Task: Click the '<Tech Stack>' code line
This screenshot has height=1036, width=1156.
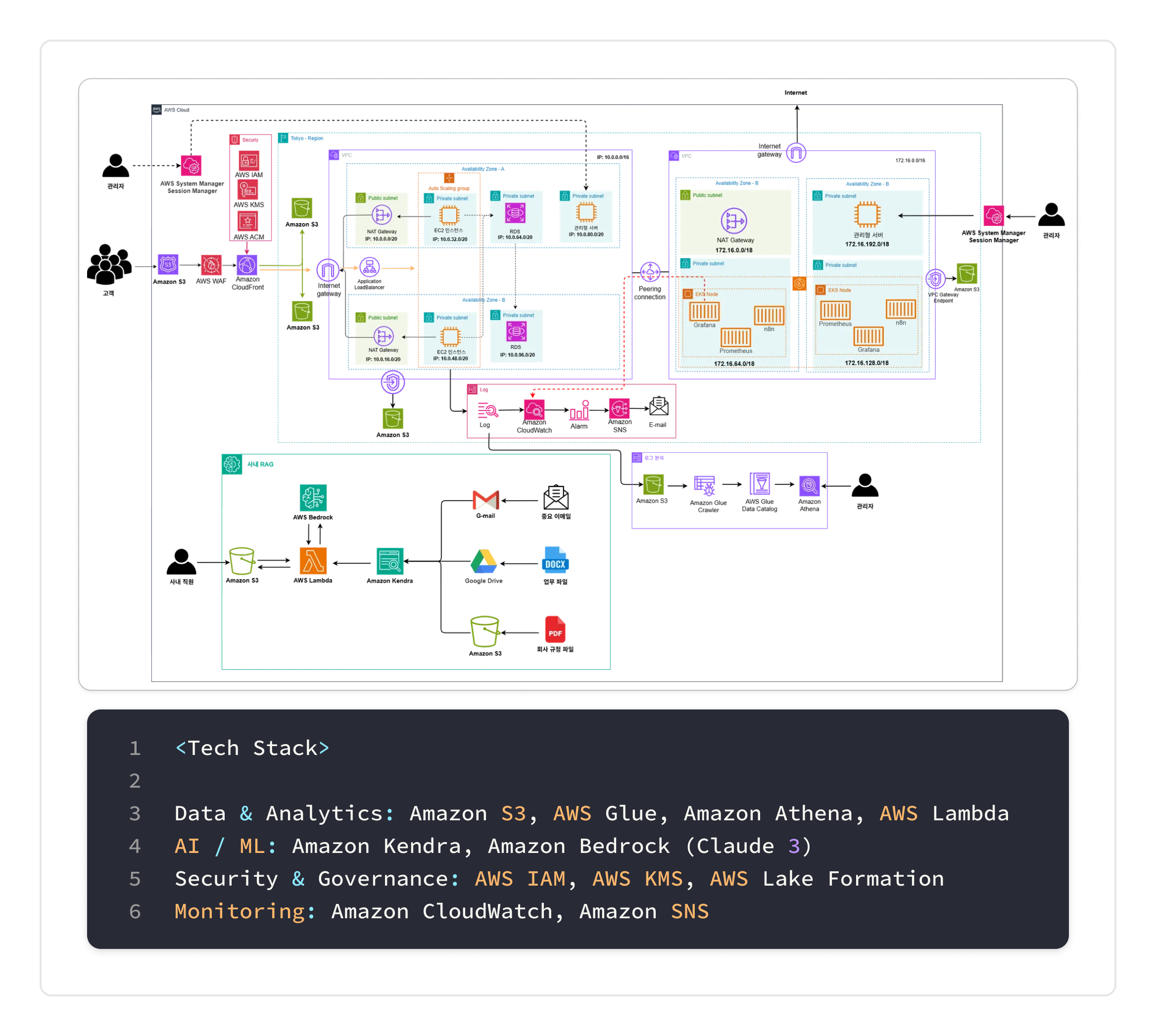Action: tap(252, 748)
